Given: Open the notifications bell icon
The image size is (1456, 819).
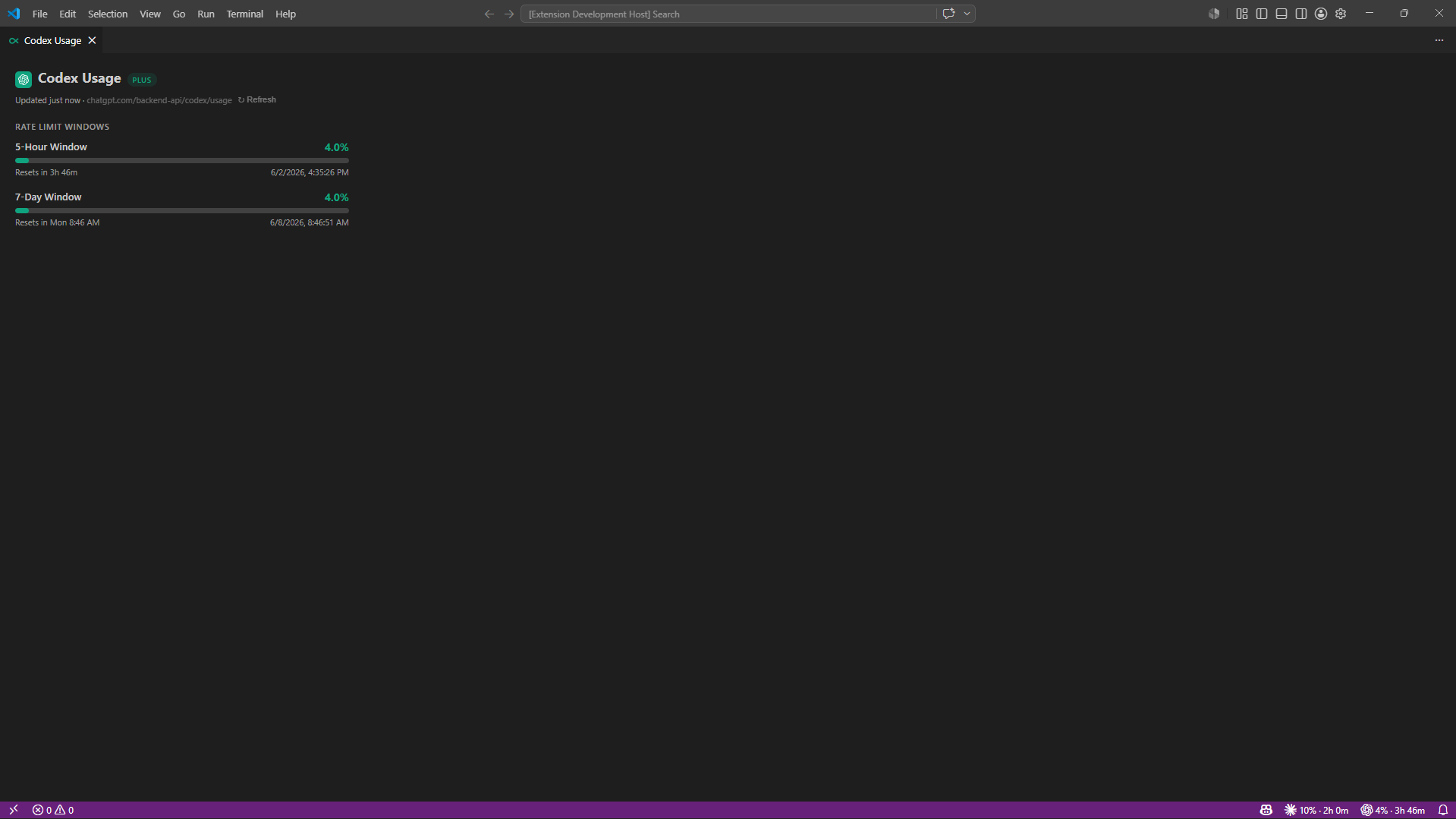Looking at the screenshot, I should point(1443,810).
